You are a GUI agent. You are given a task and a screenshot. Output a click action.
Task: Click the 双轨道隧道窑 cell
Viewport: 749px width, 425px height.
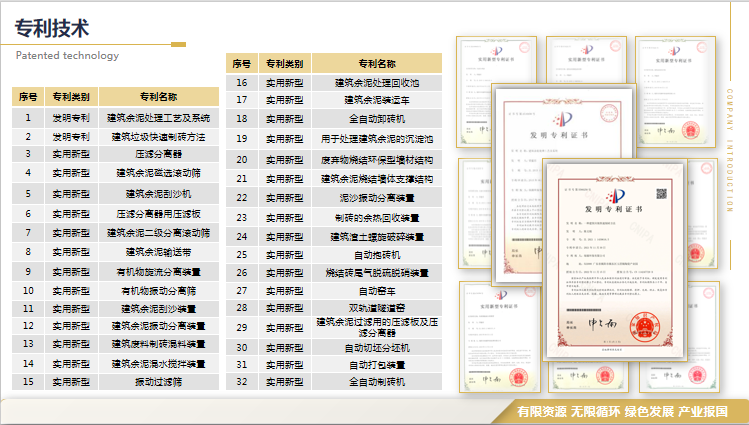click(377, 308)
